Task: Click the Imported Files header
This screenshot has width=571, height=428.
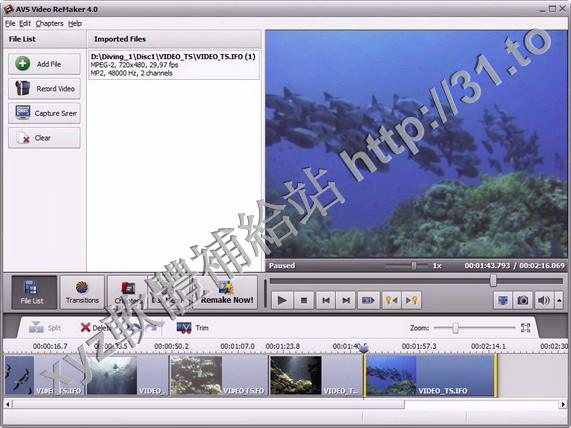Action: (120, 39)
